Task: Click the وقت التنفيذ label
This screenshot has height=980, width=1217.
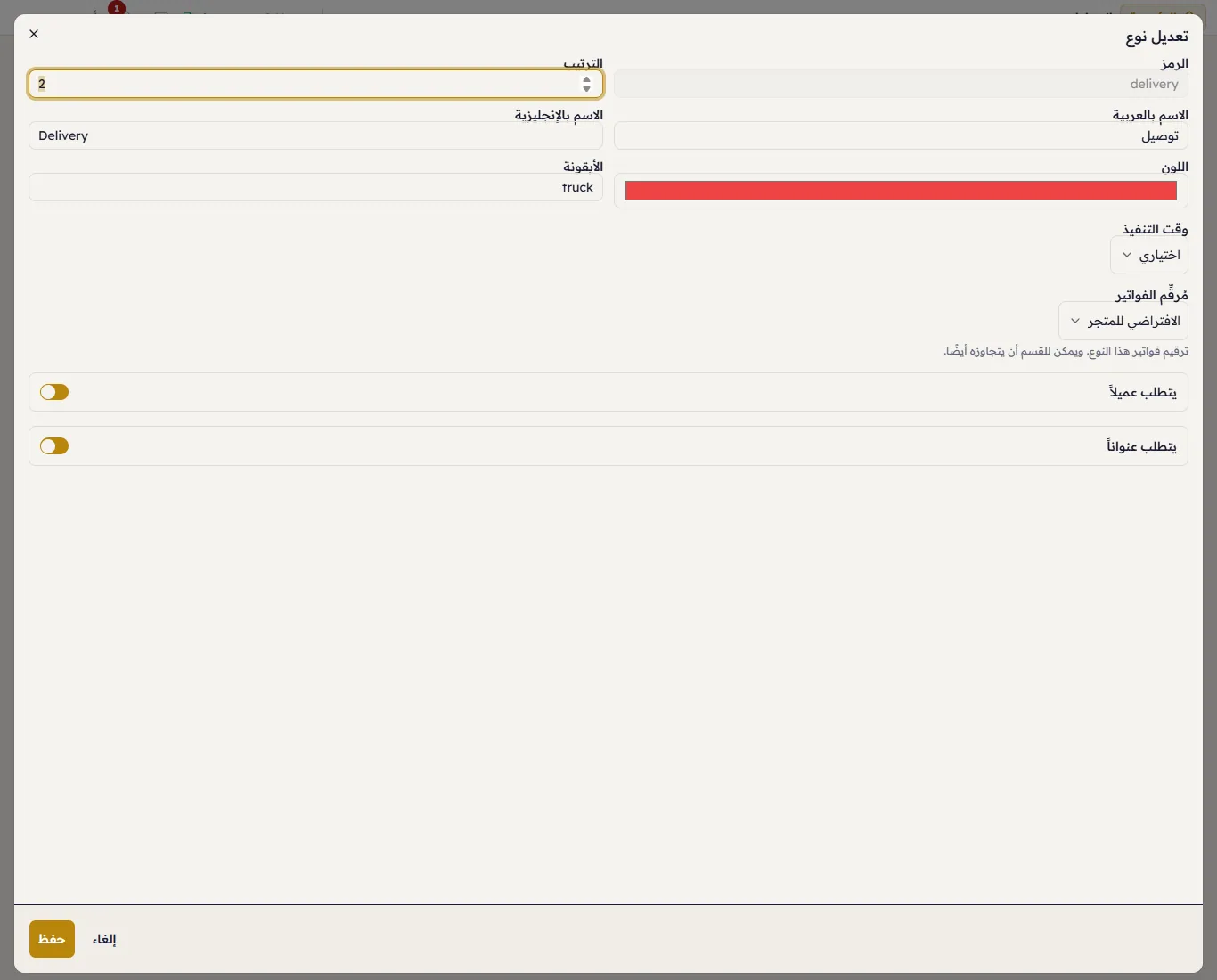Action: tap(1155, 229)
